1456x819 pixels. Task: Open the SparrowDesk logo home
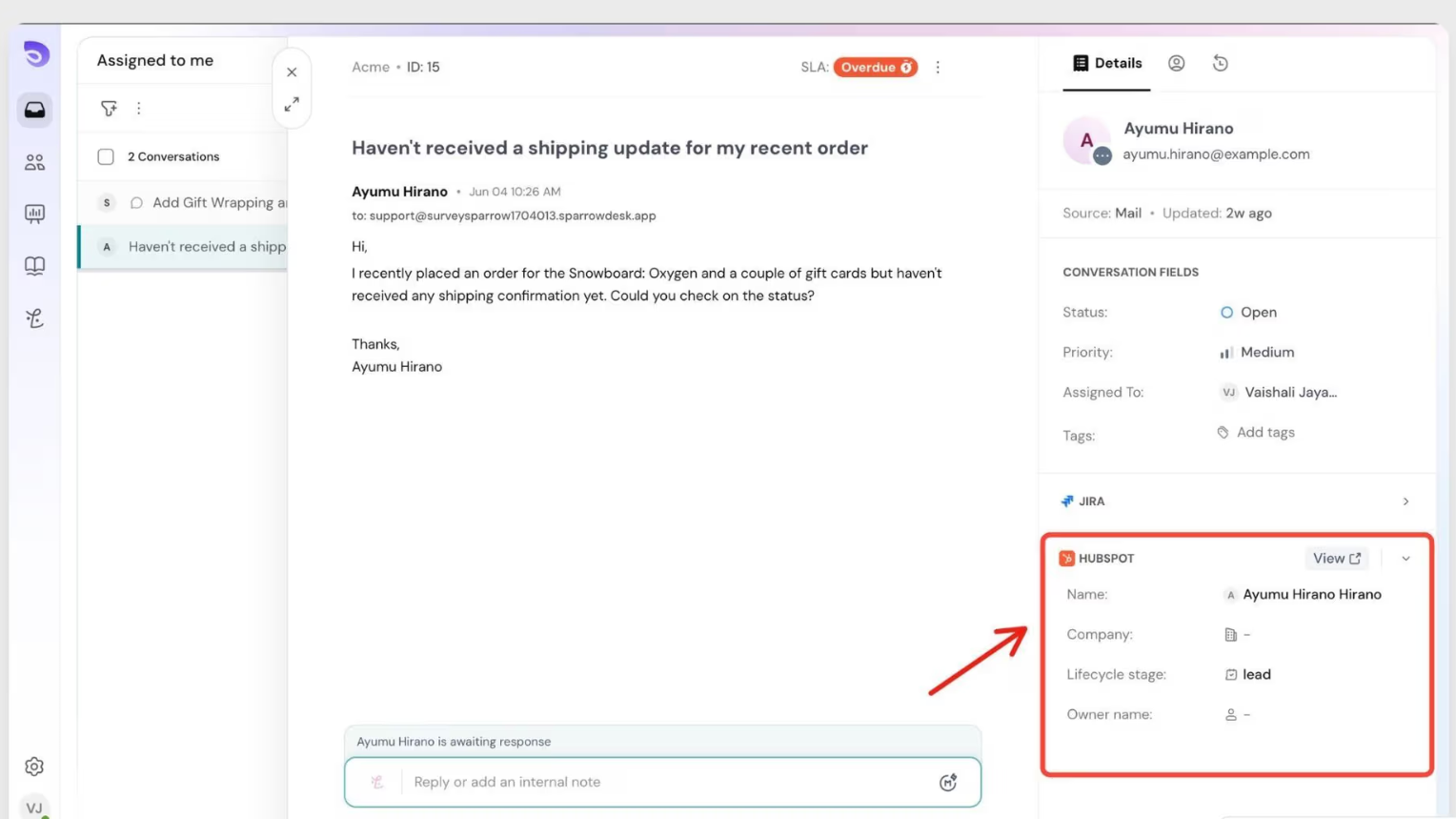point(36,54)
